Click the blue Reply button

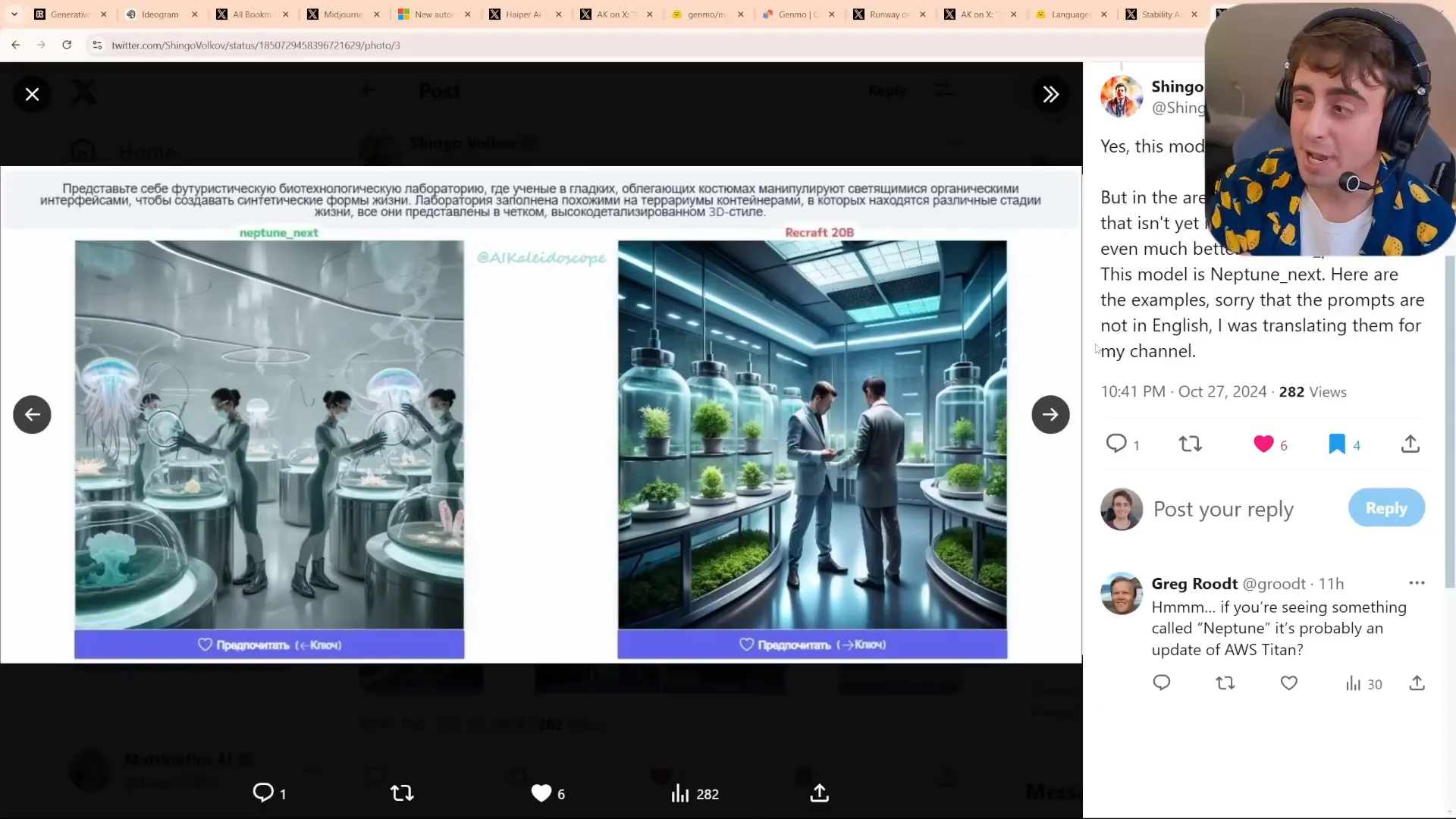[1386, 508]
